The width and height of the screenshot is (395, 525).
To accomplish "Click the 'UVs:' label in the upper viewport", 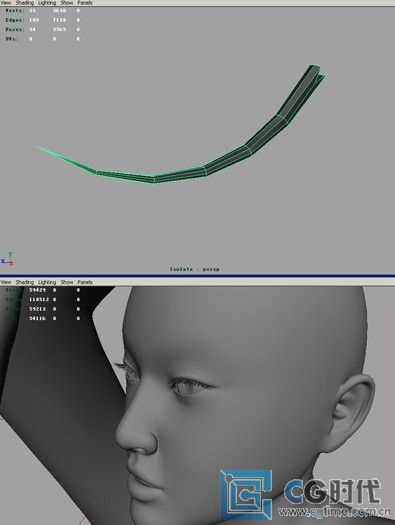I will pyautogui.click(x=11, y=39).
